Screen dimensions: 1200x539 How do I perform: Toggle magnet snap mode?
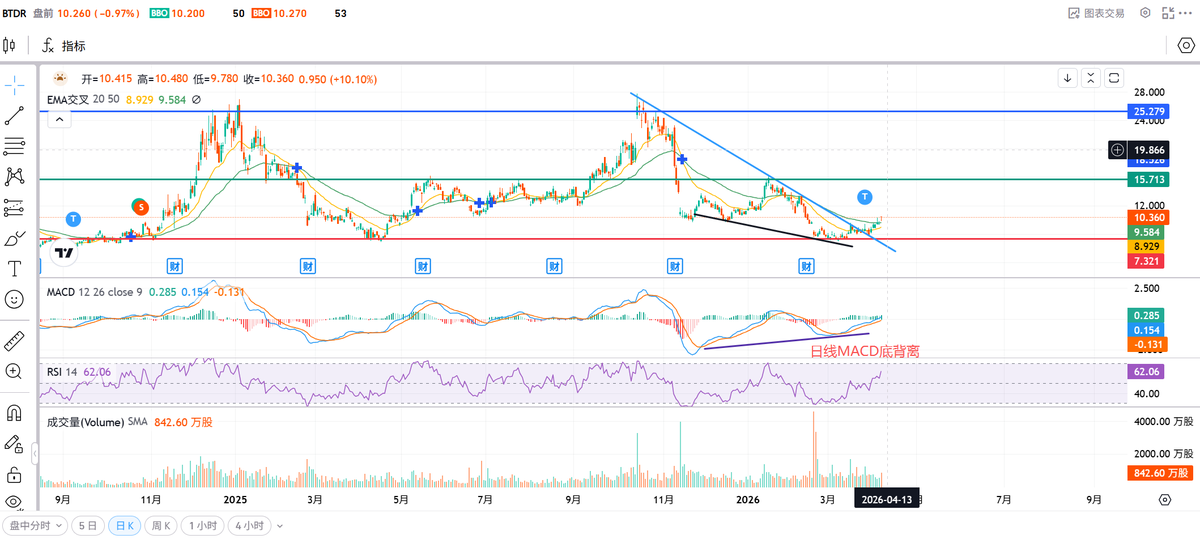tap(14, 412)
